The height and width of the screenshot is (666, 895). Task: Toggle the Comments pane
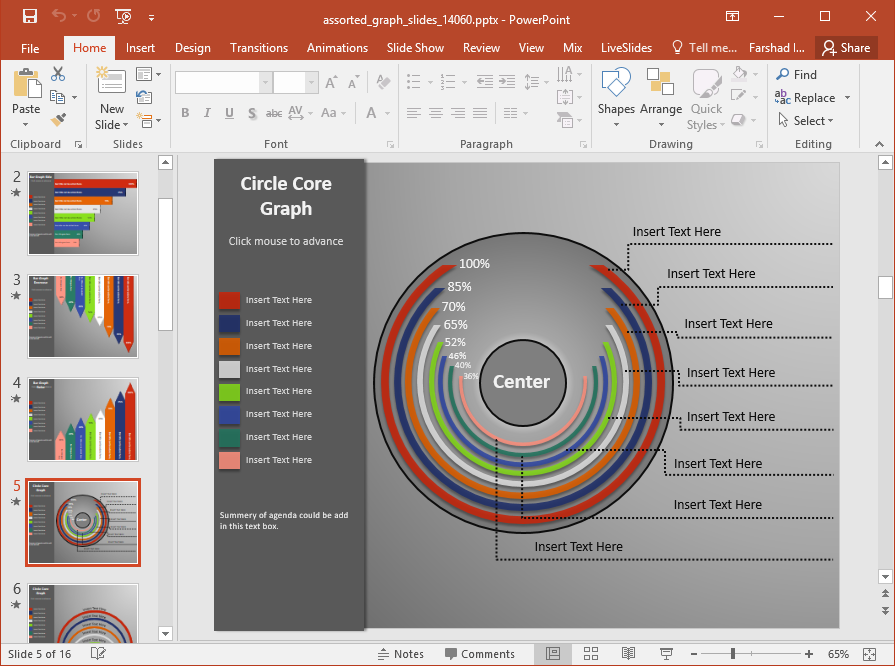pos(478,654)
